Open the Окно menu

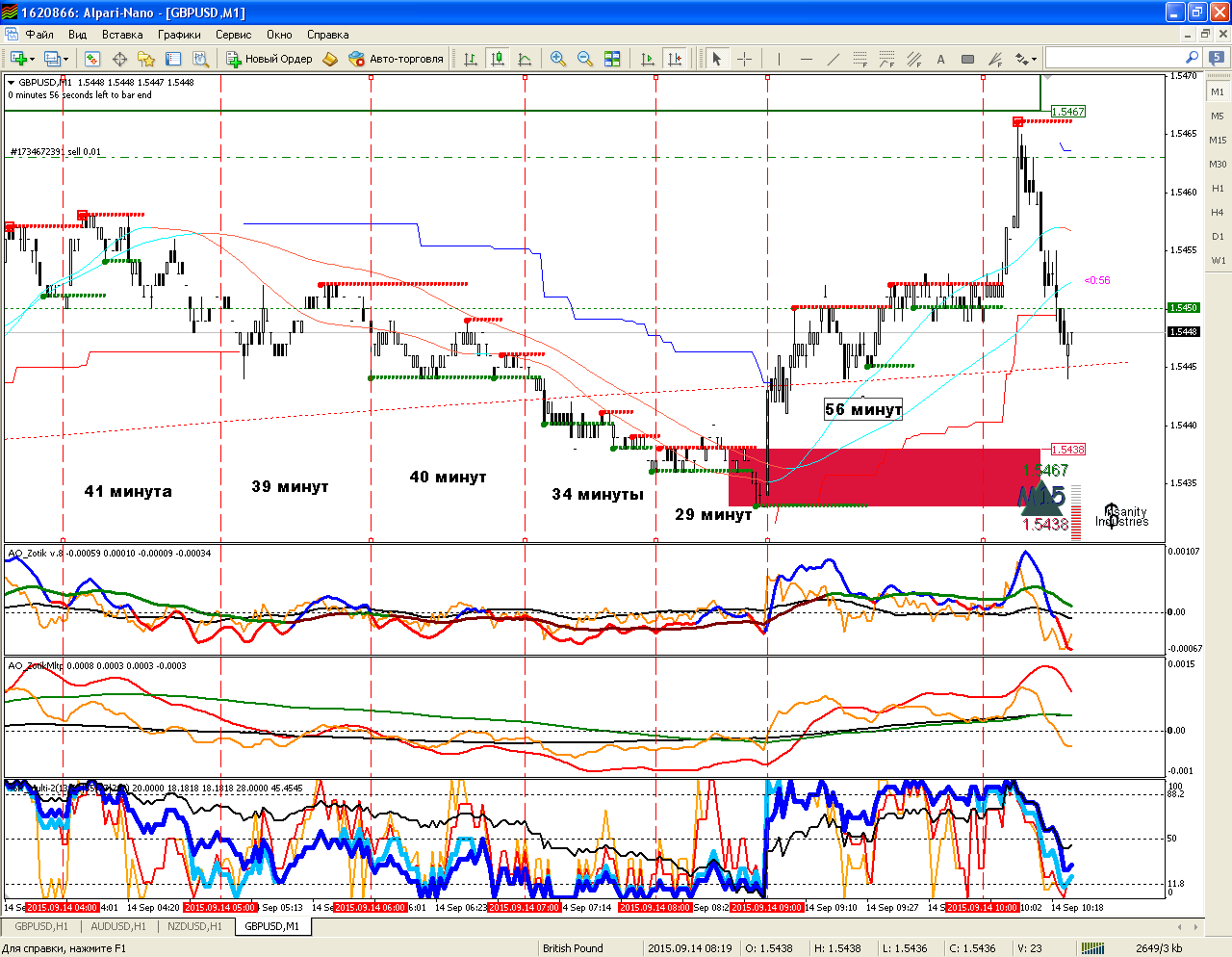(x=279, y=35)
